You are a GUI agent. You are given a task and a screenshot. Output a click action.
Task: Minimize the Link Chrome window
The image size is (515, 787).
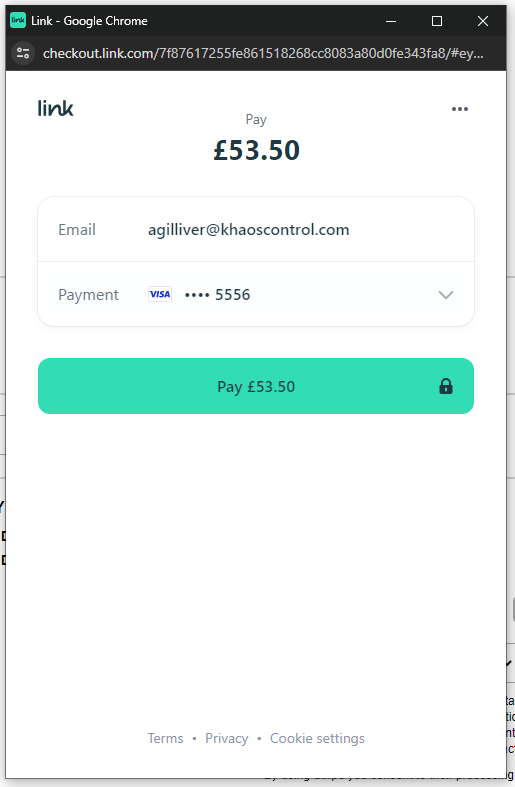[x=391, y=21]
